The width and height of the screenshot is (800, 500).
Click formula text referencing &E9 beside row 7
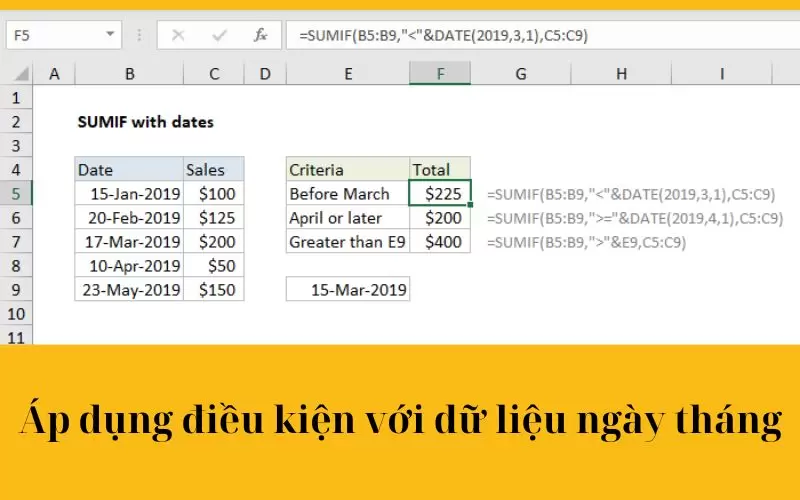(587, 242)
